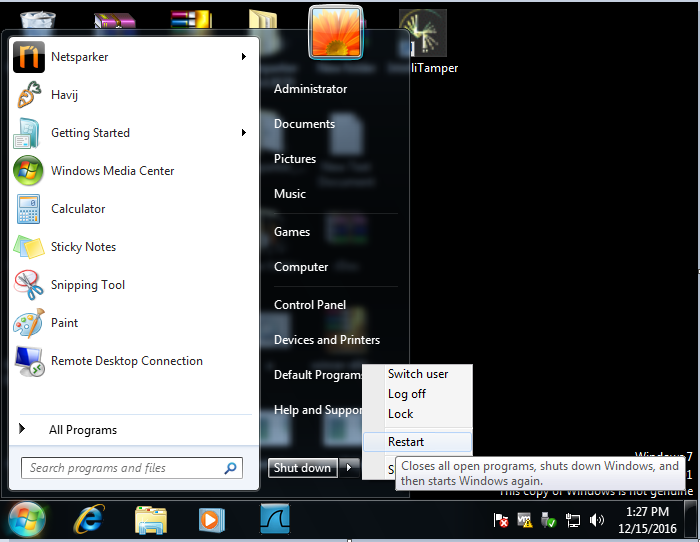Click the Shut down button
Screen dimensions: 700x542
pyautogui.click(x=303, y=468)
